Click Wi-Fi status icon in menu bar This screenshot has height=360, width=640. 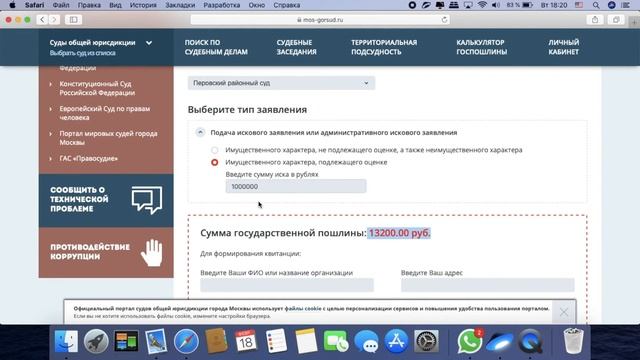pyautogui.click(x=482, y=5)
